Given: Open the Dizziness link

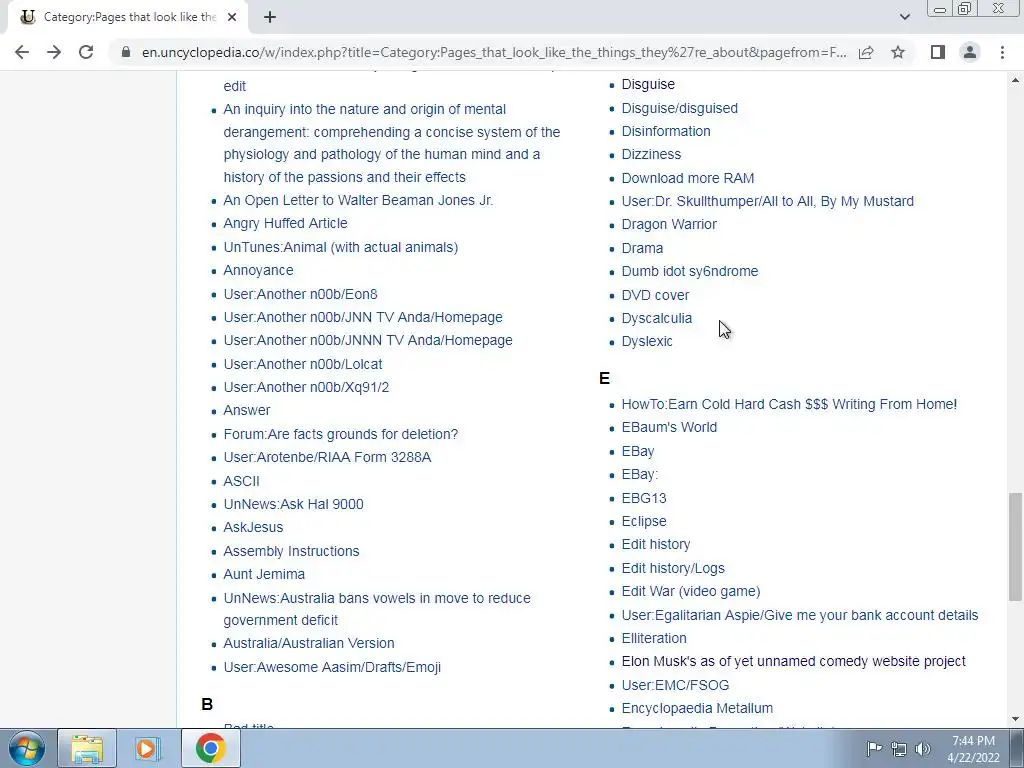Looking at the screenshot, I should (x=651, y=154).
